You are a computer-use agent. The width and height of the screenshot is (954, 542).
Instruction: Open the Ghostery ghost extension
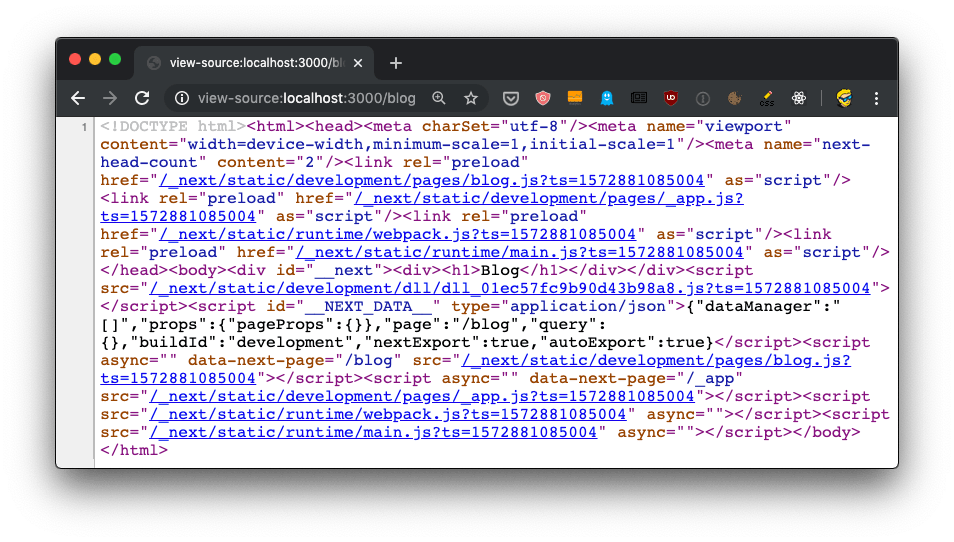(x=607, y=98)
